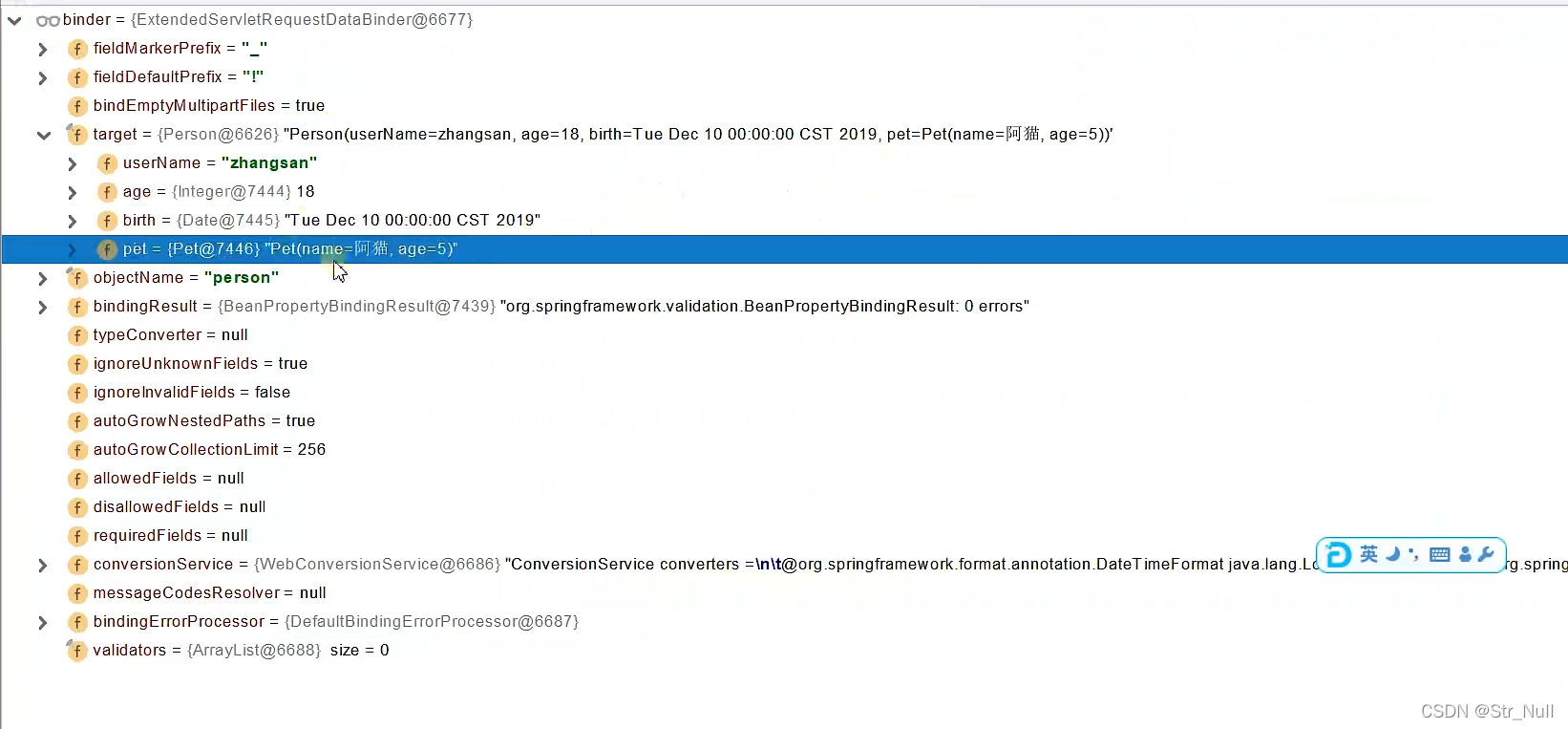This screenshot has height=729, width=1568.
Task: Select the typeConverter = null row
Action: (171, 335)
